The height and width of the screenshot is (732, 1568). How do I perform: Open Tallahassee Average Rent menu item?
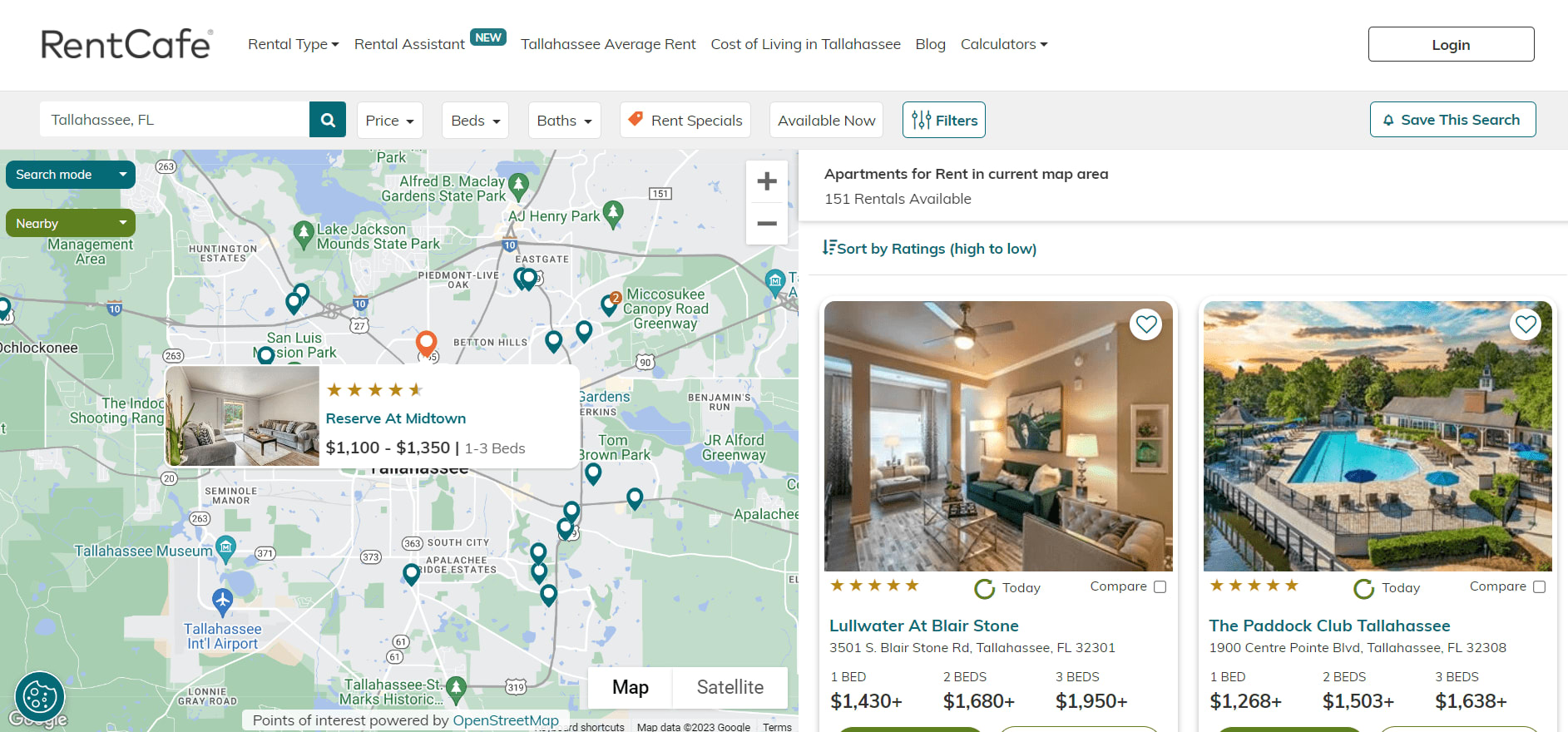608,44
